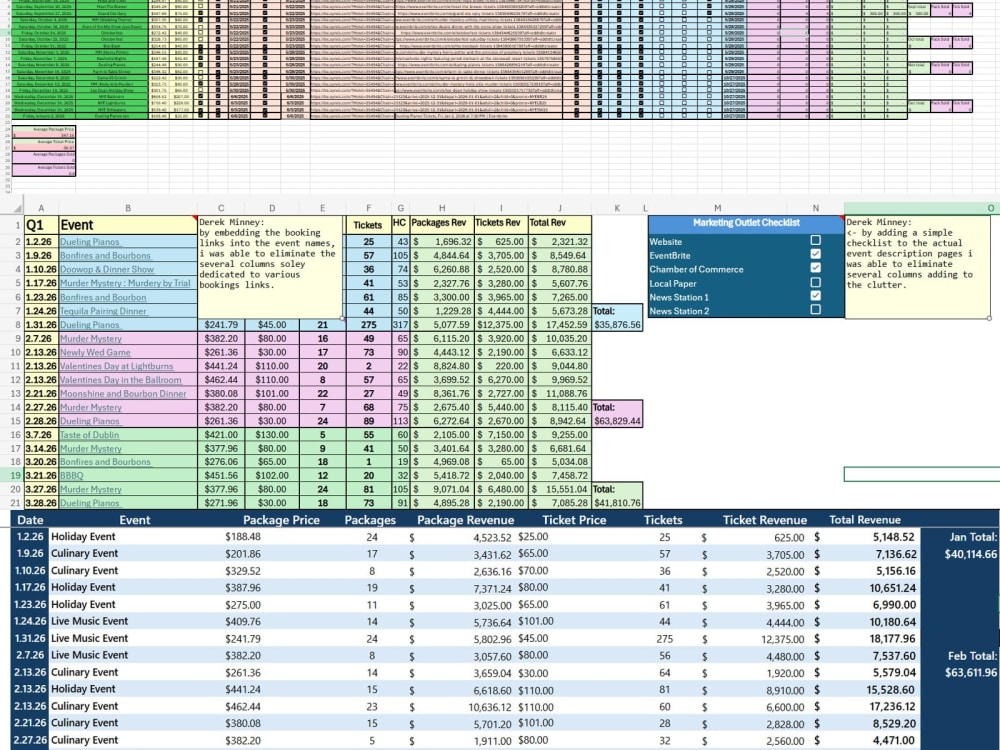
Task: Select the $17,452.59 total revenue cell
Action: [x=559, y=325]
